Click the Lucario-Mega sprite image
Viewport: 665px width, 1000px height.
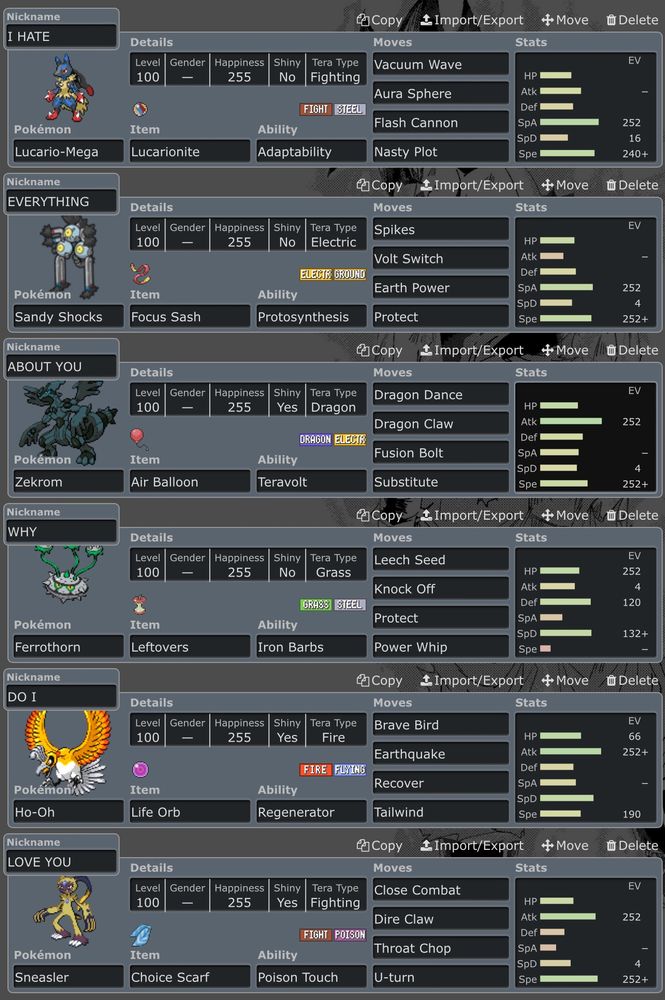click(69, 88)
